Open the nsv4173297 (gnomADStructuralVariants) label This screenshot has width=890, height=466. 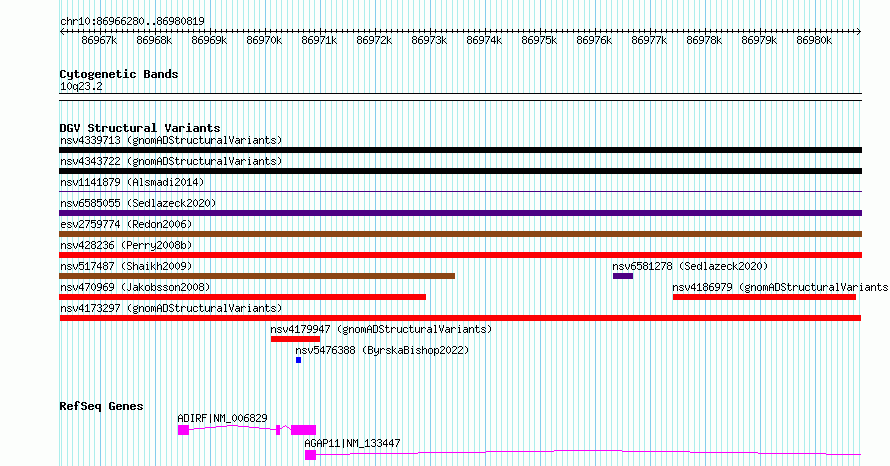pos(171,308)
